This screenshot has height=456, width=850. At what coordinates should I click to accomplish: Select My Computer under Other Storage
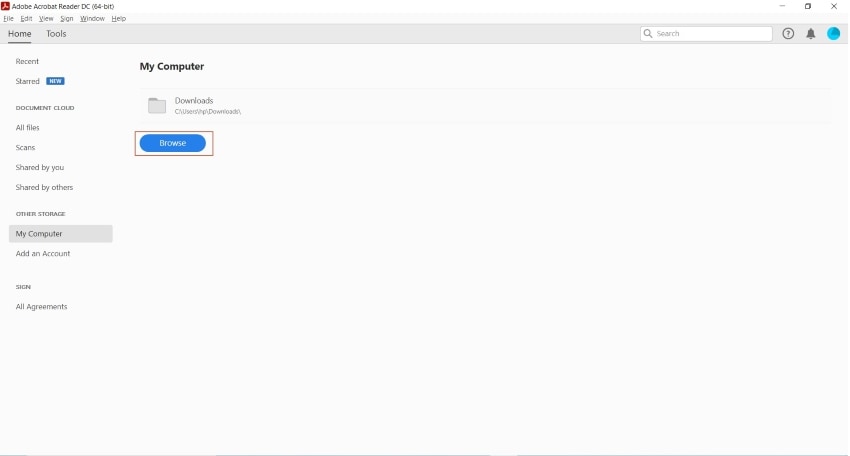point(61,234)
